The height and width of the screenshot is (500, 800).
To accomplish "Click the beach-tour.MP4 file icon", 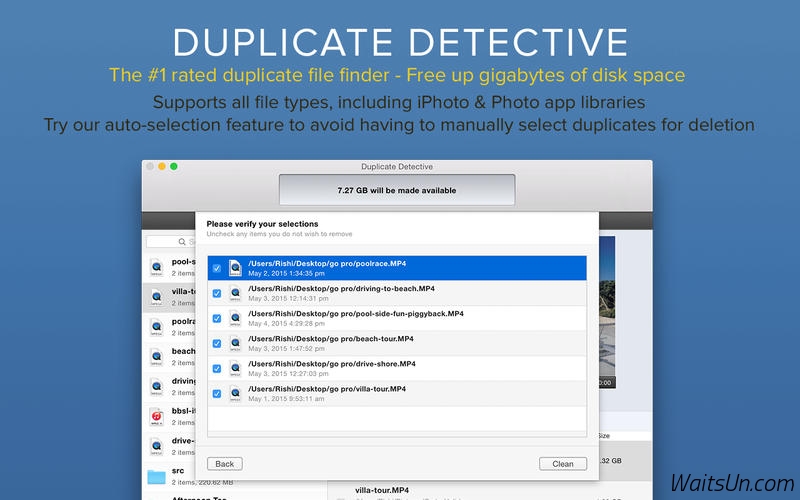I will (x=235, y=343).
